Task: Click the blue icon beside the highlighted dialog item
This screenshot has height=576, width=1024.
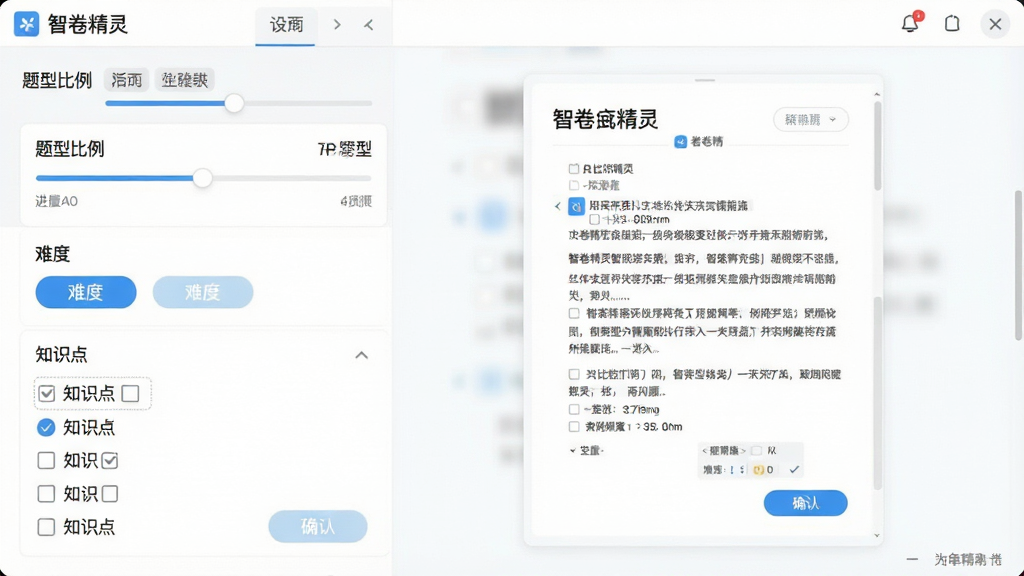Action: [x=576, y=206]
